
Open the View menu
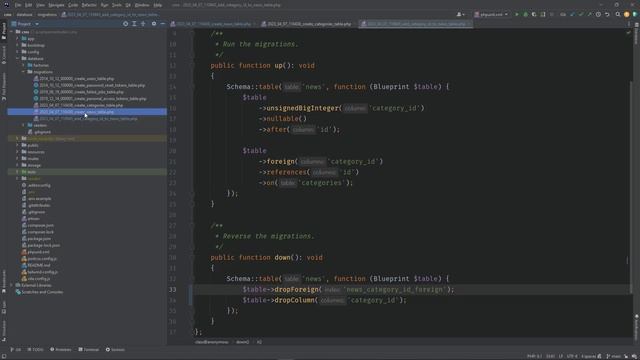(x=40, y=5)
